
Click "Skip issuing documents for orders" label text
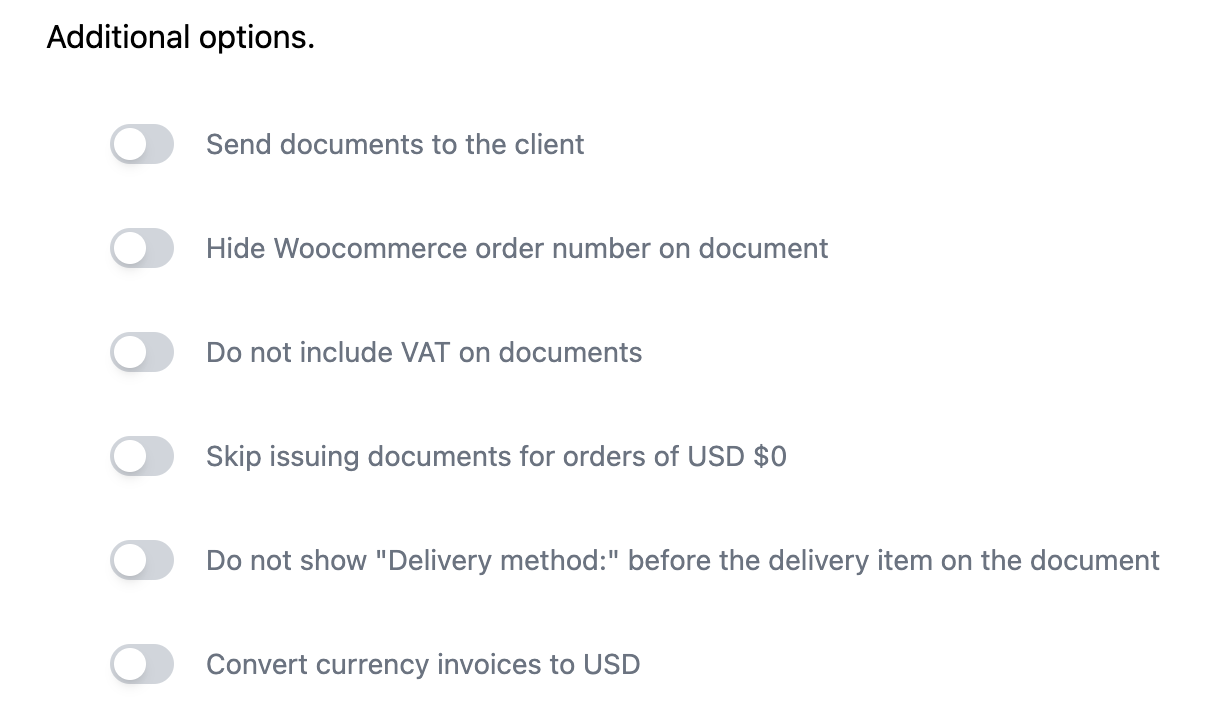point(496,456)
